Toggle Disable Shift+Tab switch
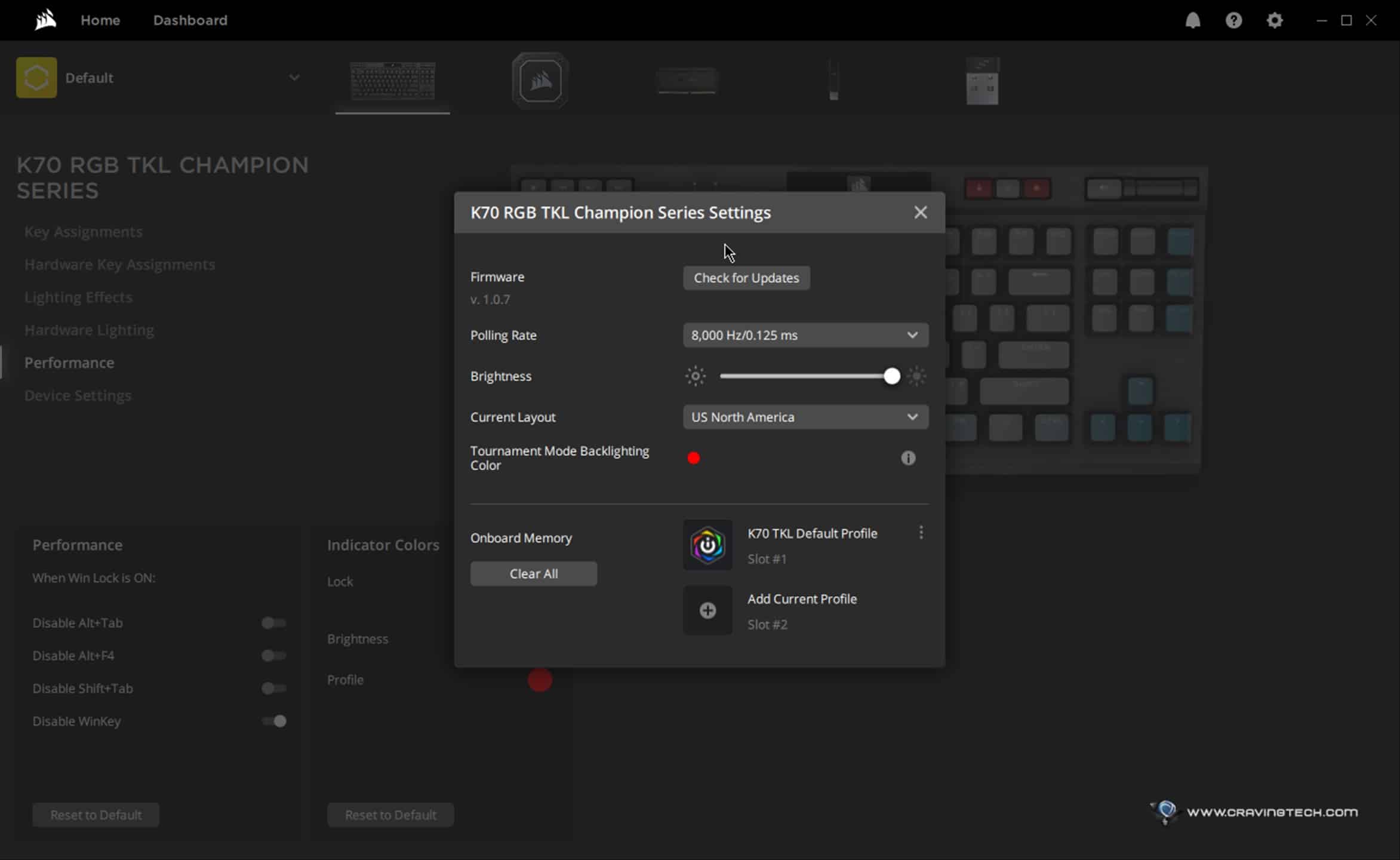Screen dimensions: 1400x860 point(274,689)
